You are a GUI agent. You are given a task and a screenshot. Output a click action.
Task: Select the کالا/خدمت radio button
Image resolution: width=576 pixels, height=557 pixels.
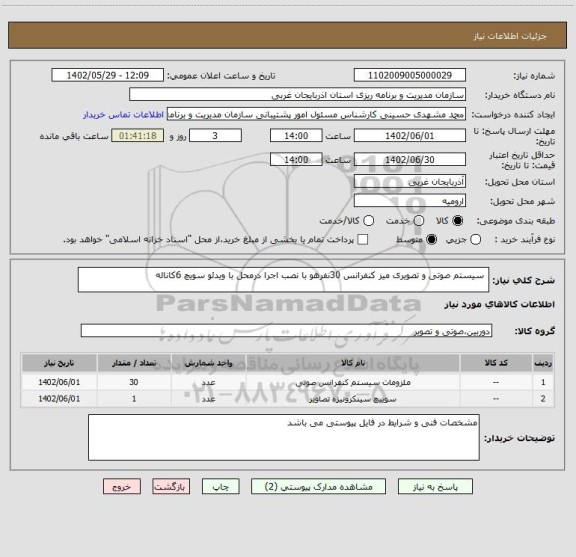click(x=368, y=221)
